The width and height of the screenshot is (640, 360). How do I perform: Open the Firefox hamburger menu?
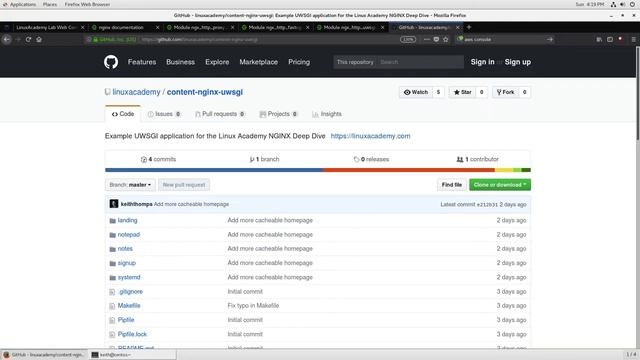pos(633,40)
